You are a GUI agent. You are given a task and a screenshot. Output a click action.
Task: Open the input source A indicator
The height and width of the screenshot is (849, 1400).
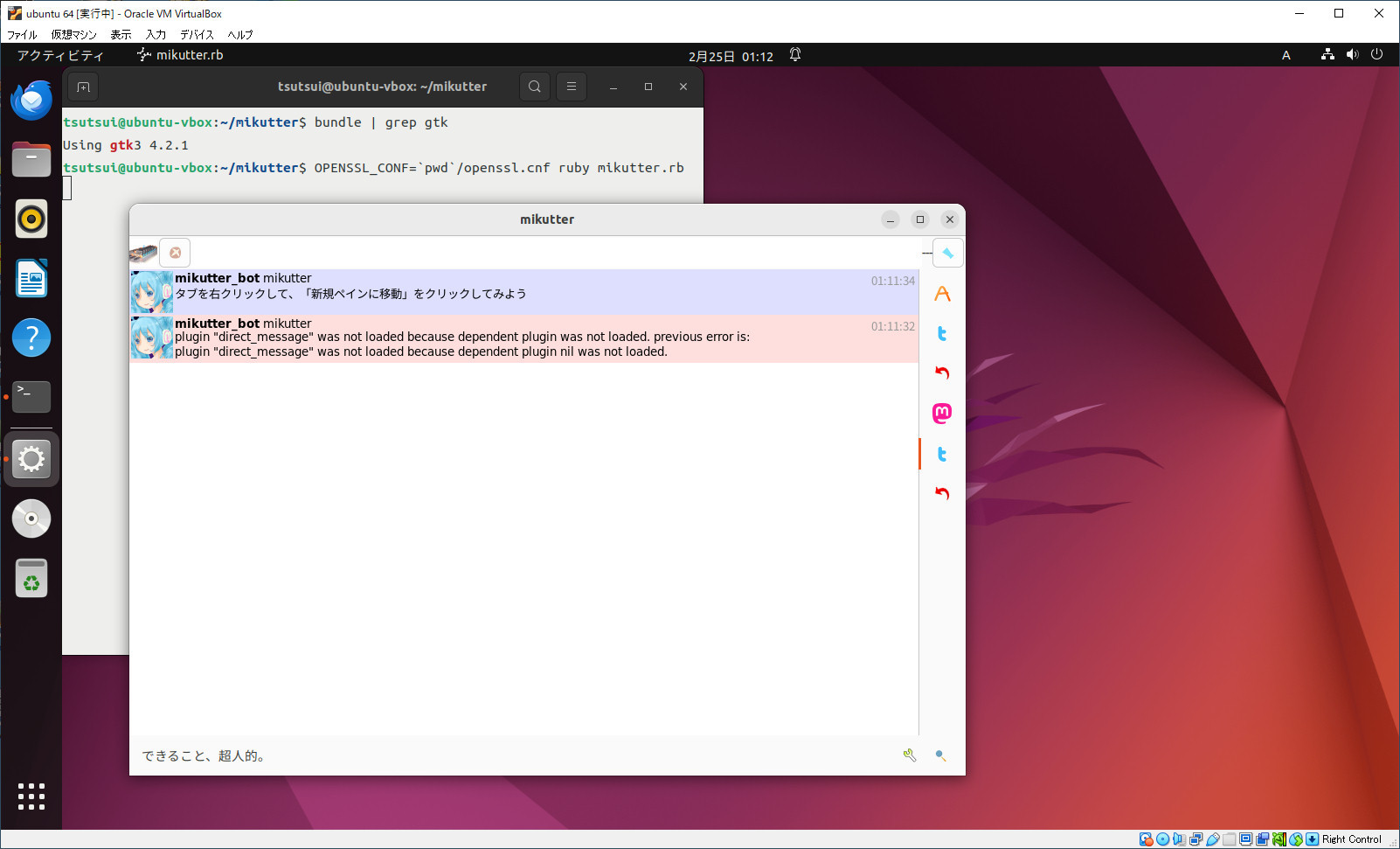click(x=1286, y=55)
